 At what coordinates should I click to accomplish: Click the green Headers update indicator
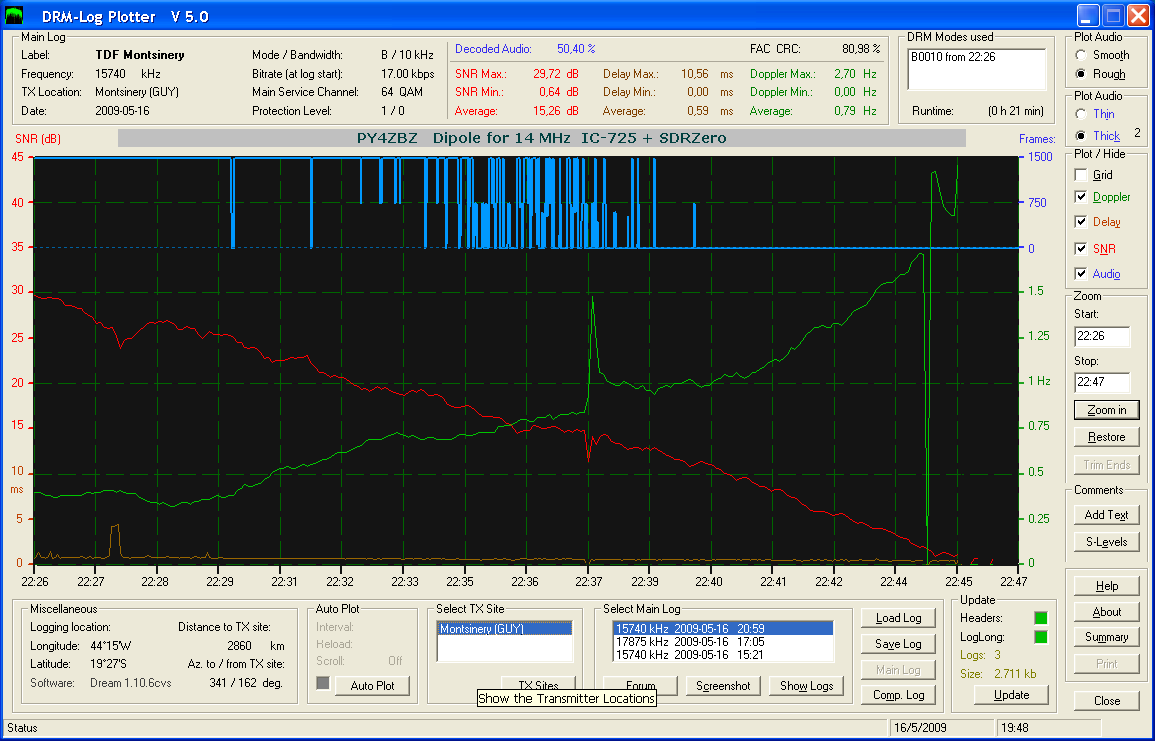pyautogui.click(x=1041, y=618)
